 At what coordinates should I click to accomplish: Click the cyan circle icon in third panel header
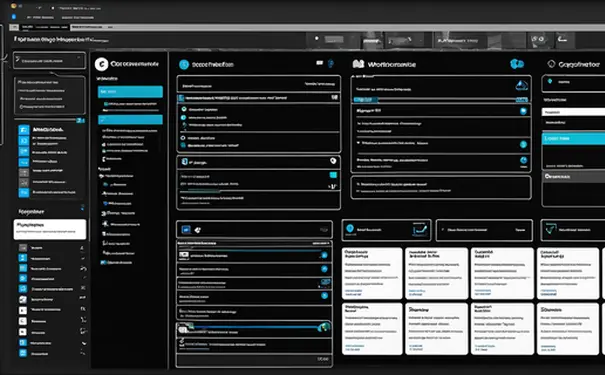pyautogui.click(x=184, y=65)
